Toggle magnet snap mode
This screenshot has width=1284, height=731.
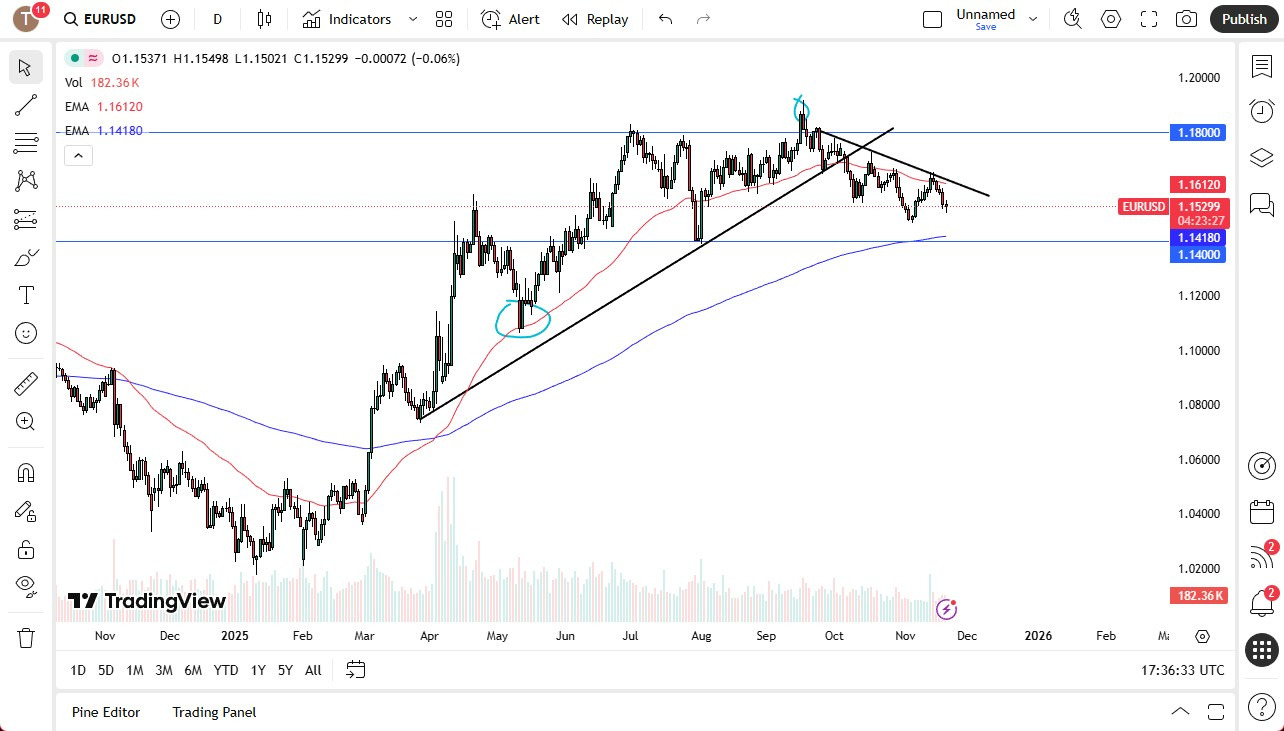pos(25,472)
